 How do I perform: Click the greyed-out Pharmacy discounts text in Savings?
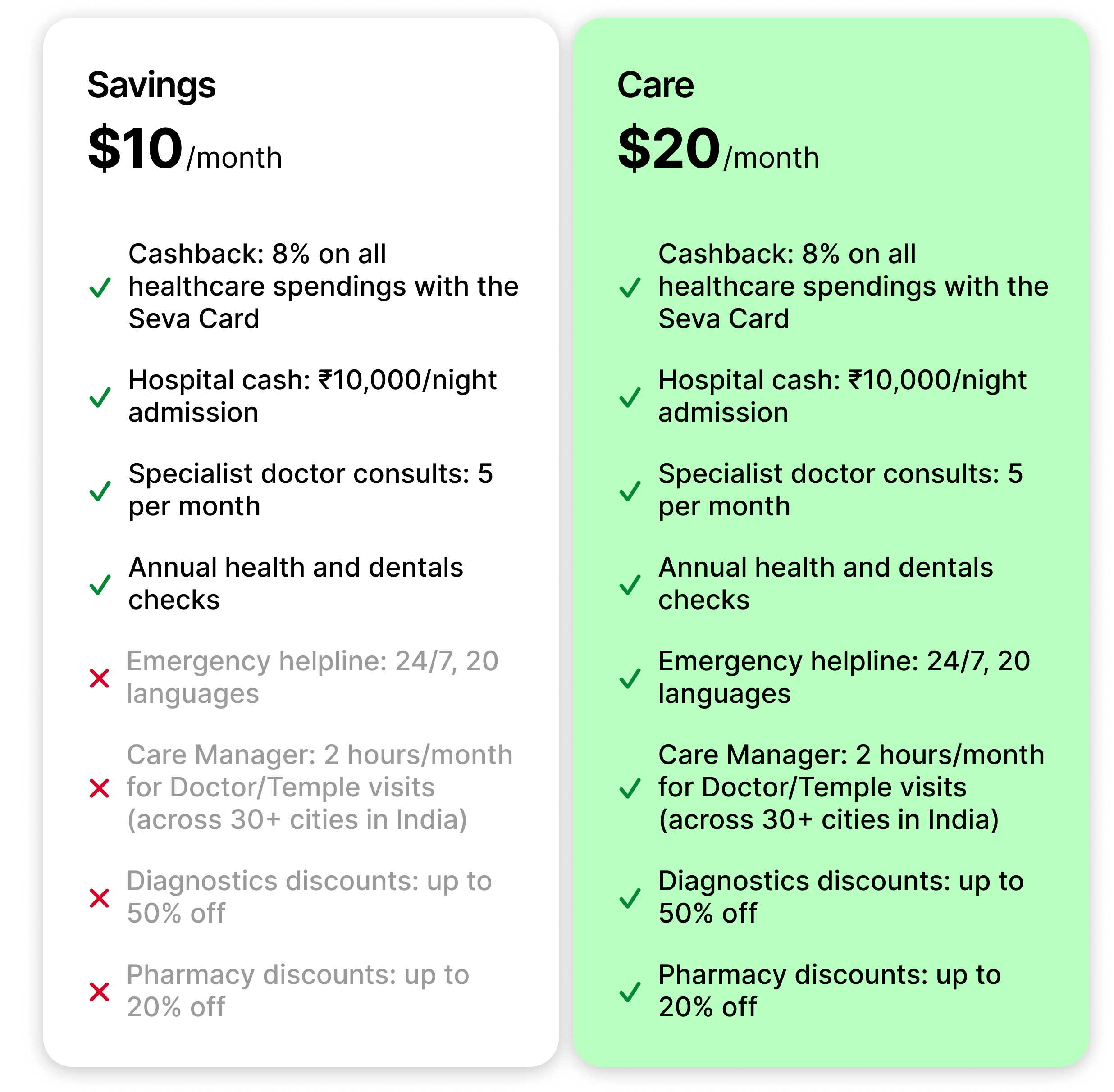298,991
